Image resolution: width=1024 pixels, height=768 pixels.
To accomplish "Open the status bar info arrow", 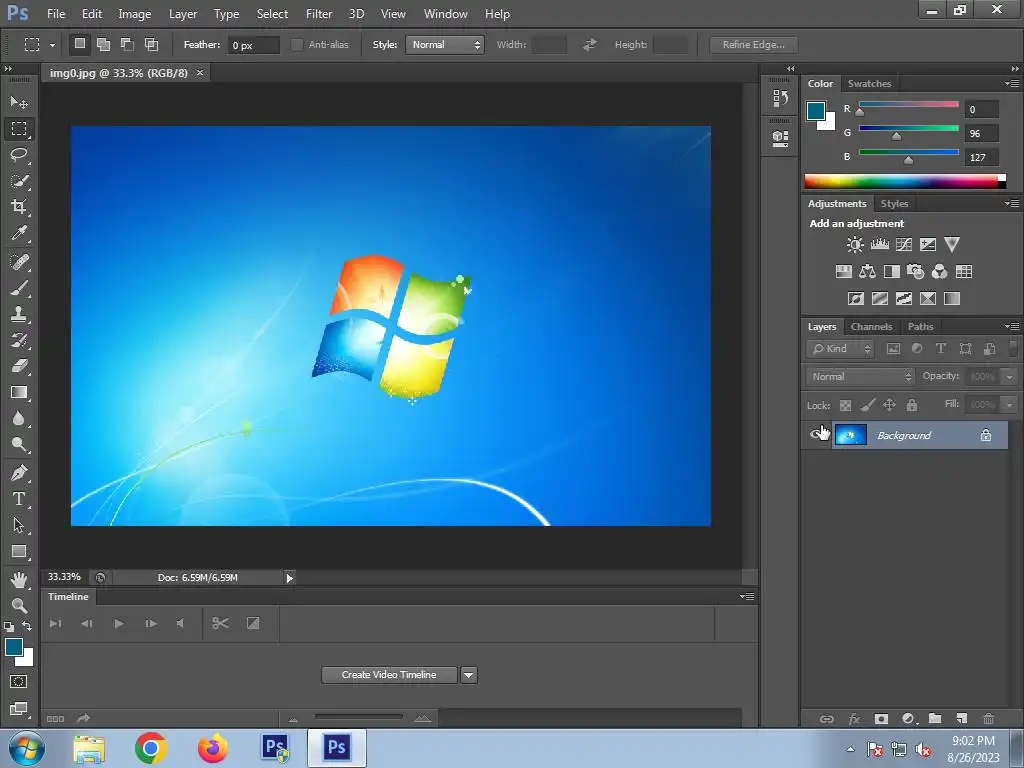I will [289, 577].
